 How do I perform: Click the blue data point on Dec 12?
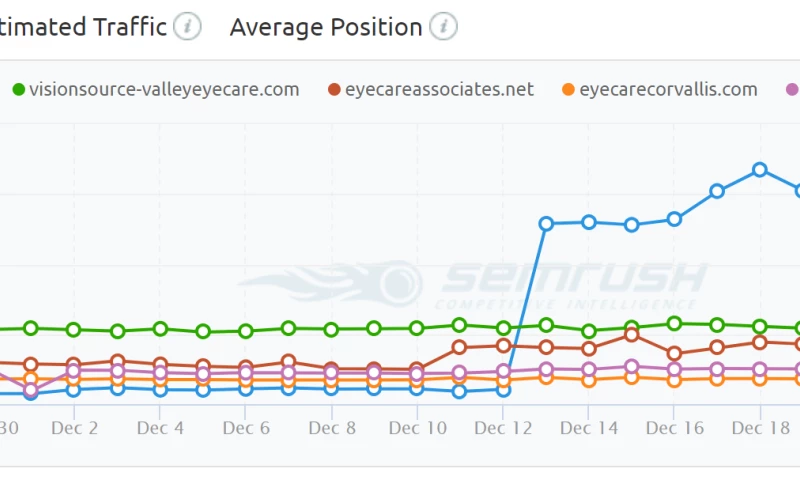pyautogui.click(x=504, y=390)
